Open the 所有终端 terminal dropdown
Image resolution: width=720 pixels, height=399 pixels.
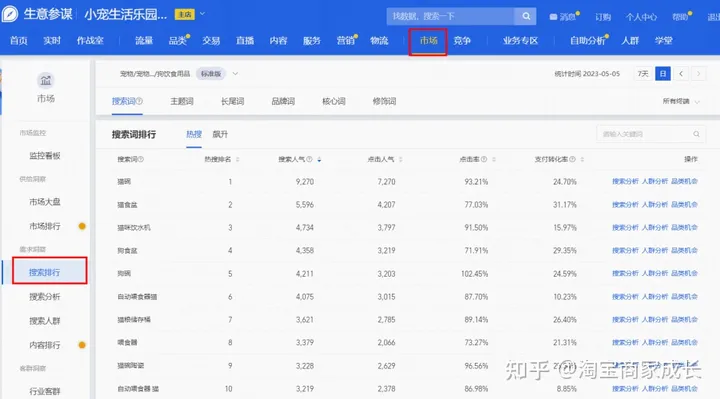(x=681, y=101)
